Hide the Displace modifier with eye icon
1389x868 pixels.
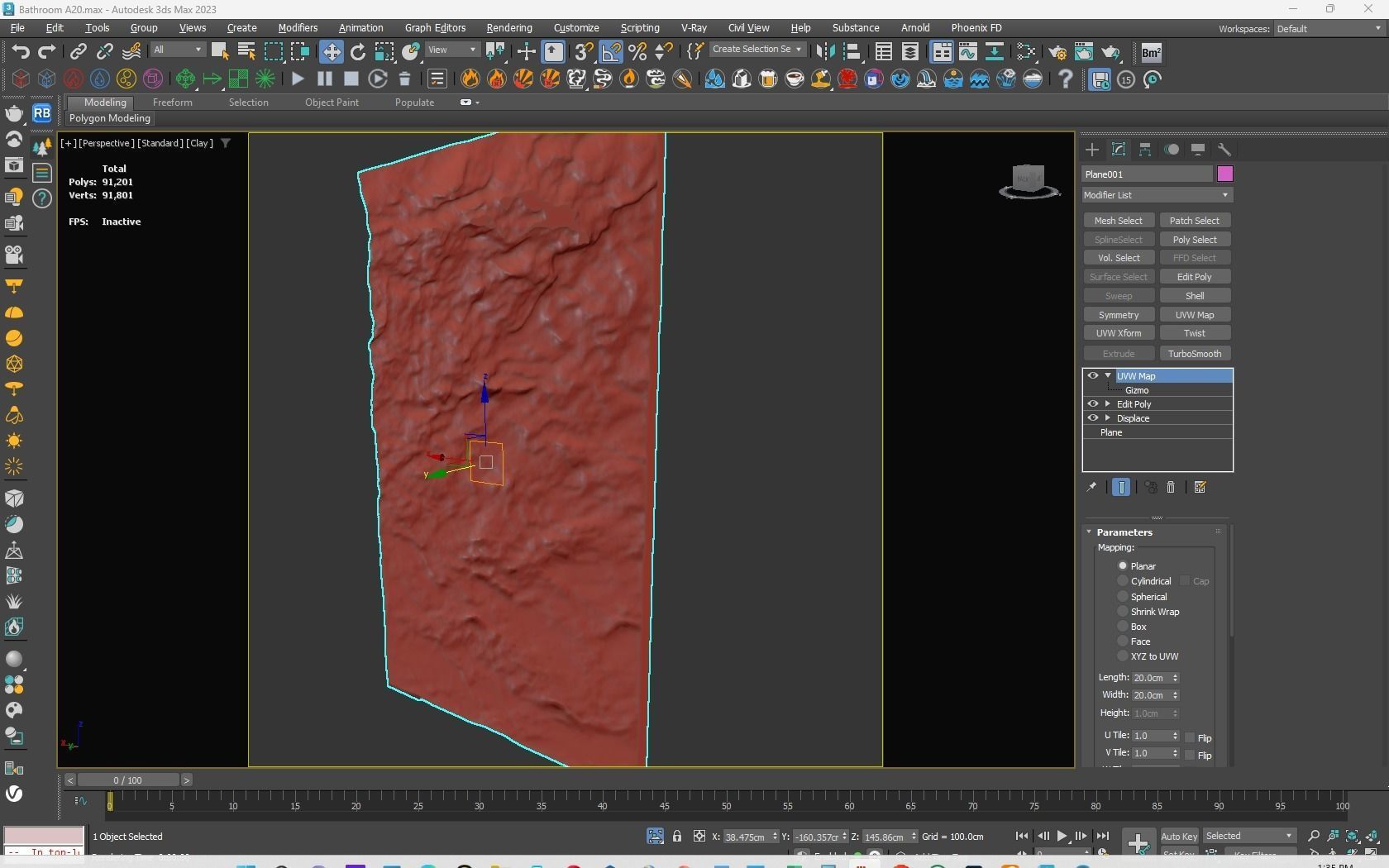tap(1093, 418)
